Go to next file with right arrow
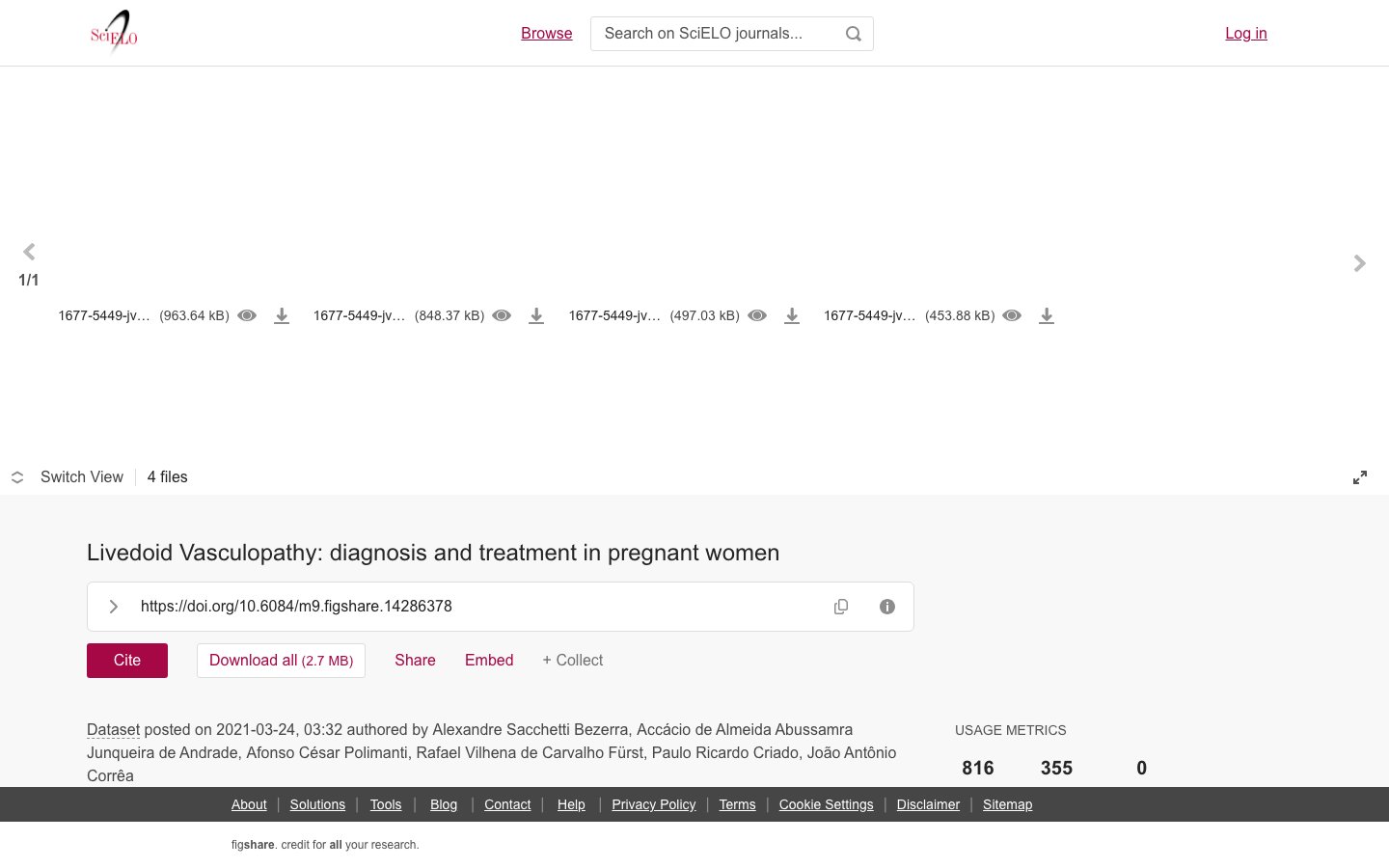Image resolution: width=1389 pixels, height=868 pixels. point(1359,263)
